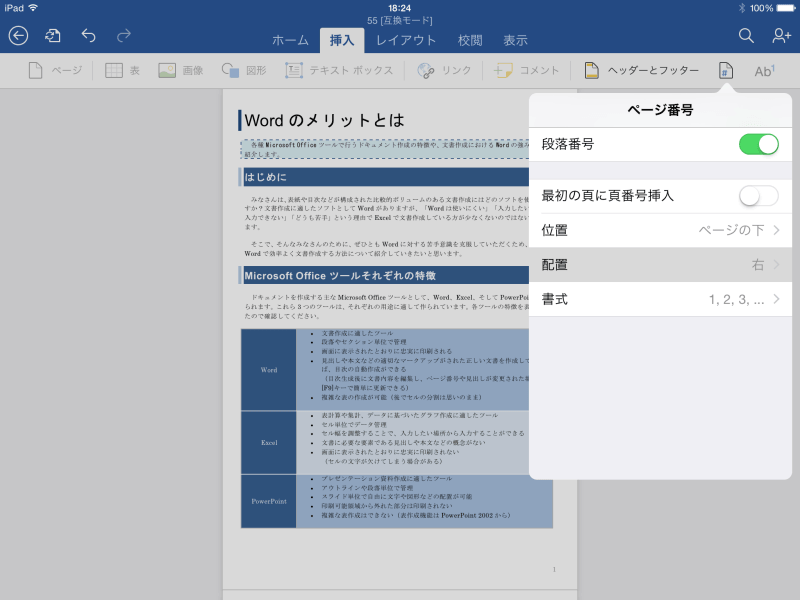
Task: Tap the 右 alignment value
Action: [758, 265]
